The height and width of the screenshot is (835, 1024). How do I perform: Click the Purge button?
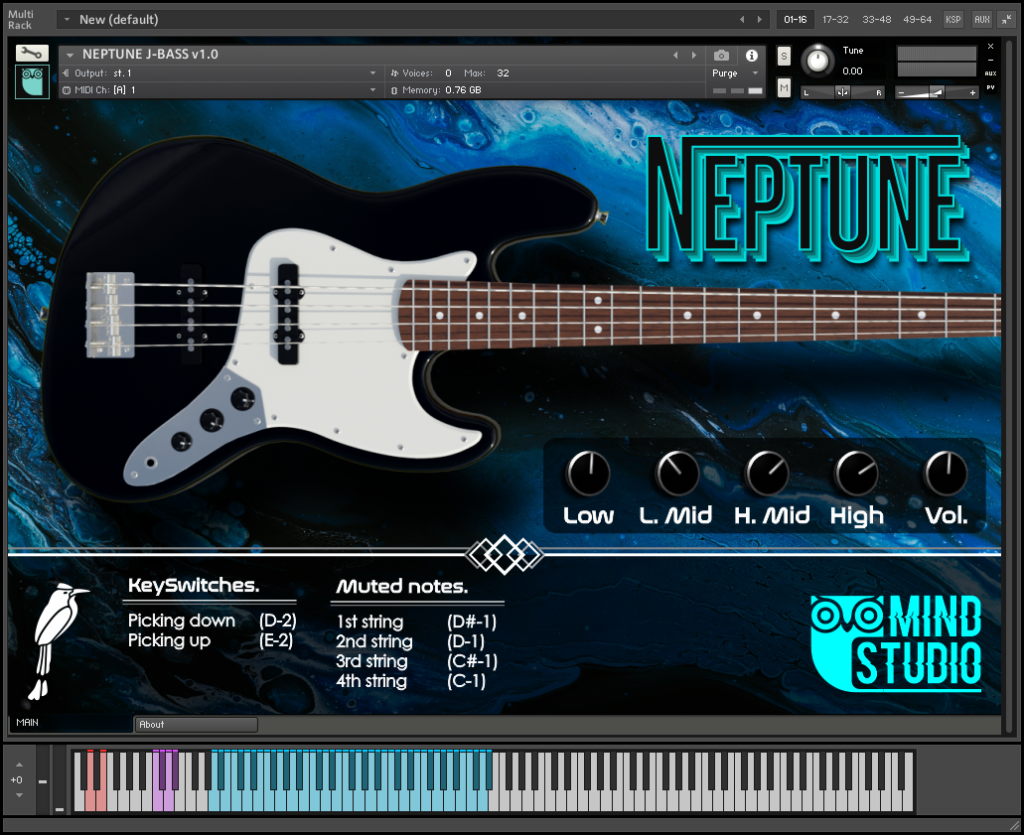coord(722,72)
